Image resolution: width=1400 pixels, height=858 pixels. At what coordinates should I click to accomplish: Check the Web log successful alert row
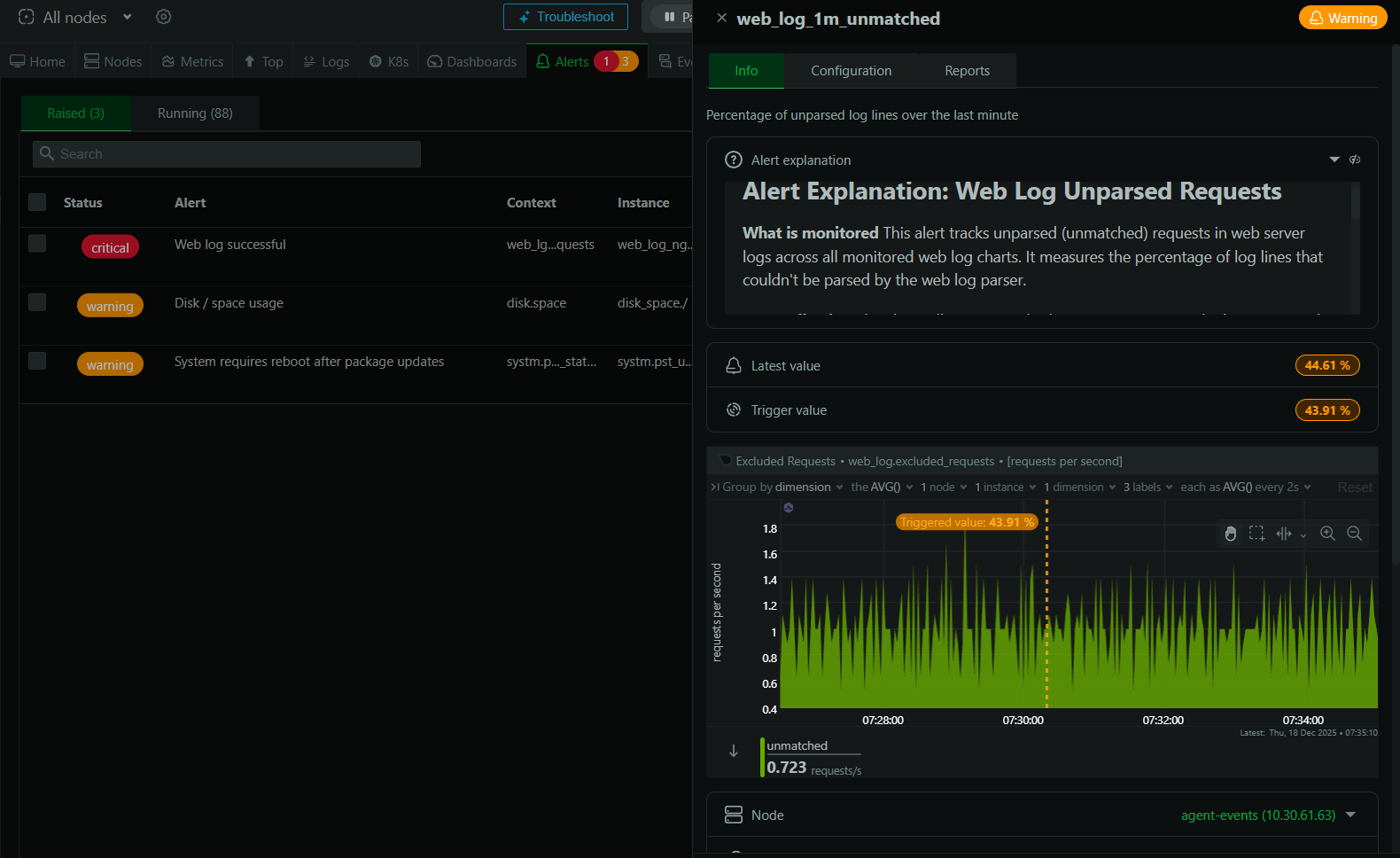pos(37,243)
